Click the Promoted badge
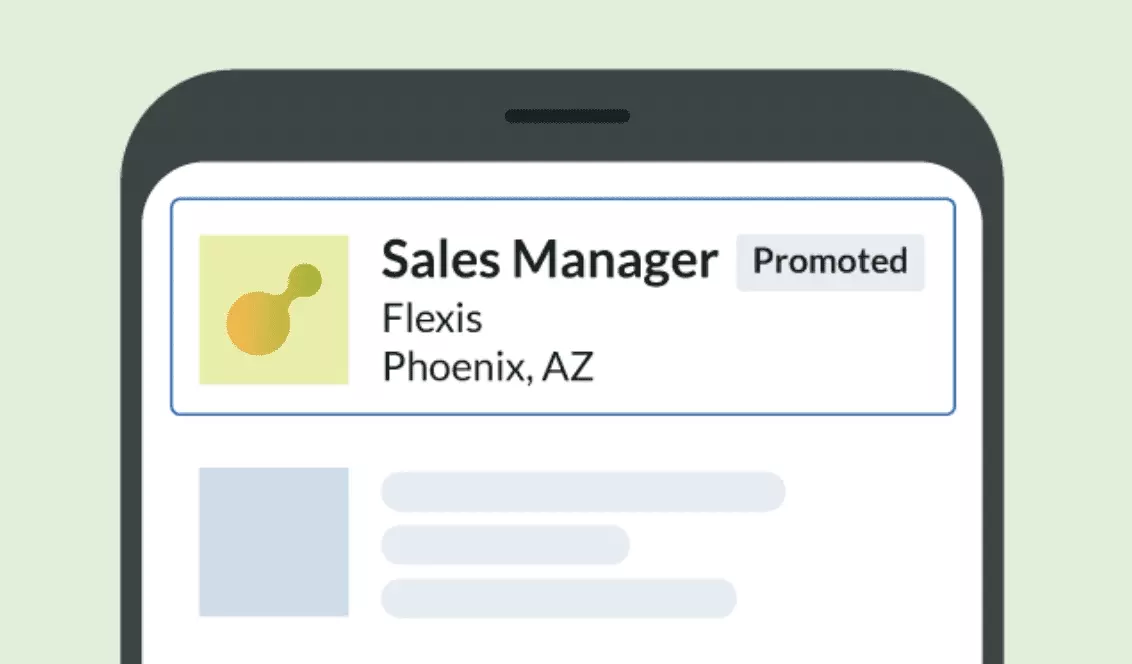Image resolution: width=1132 pixels, height=664 pixels. [830, 262]
